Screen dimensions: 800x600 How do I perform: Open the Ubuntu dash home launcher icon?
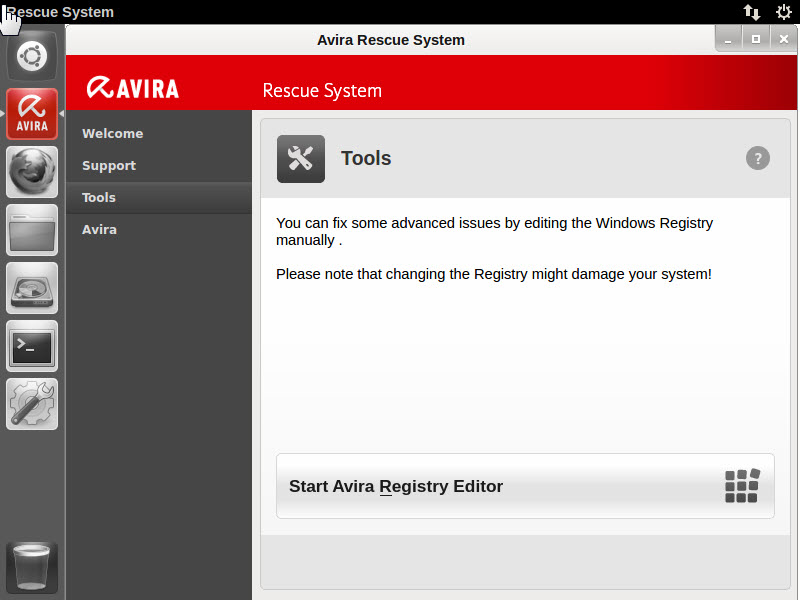coord(32,55)
